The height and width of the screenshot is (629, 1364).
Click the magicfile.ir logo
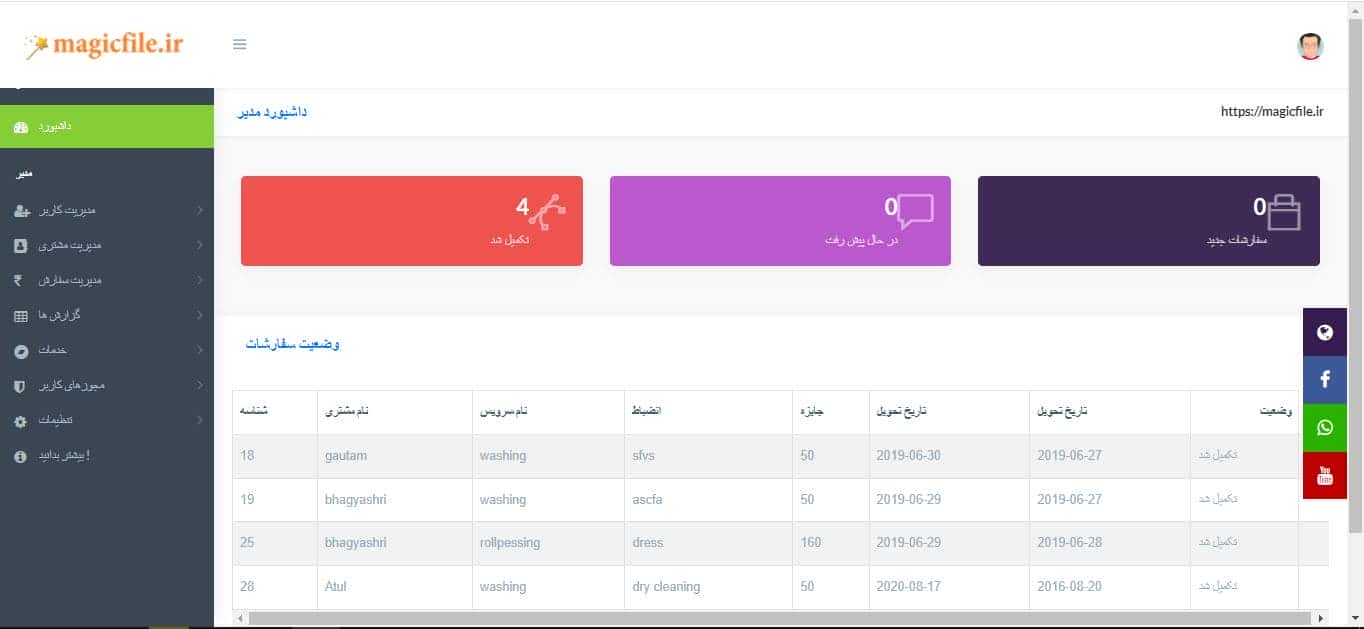pos(104,45)
